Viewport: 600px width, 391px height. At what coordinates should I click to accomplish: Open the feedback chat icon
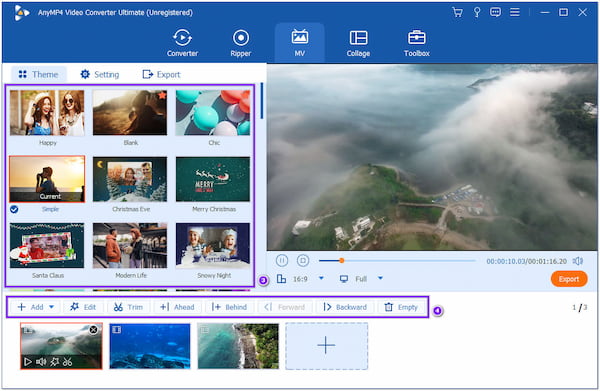coord(496,12)
